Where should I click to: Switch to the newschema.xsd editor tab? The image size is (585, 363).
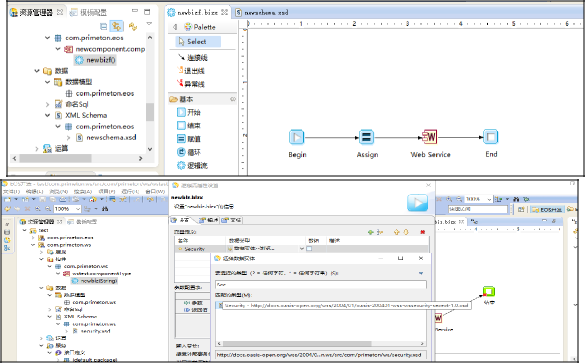(x=262, y=12)
